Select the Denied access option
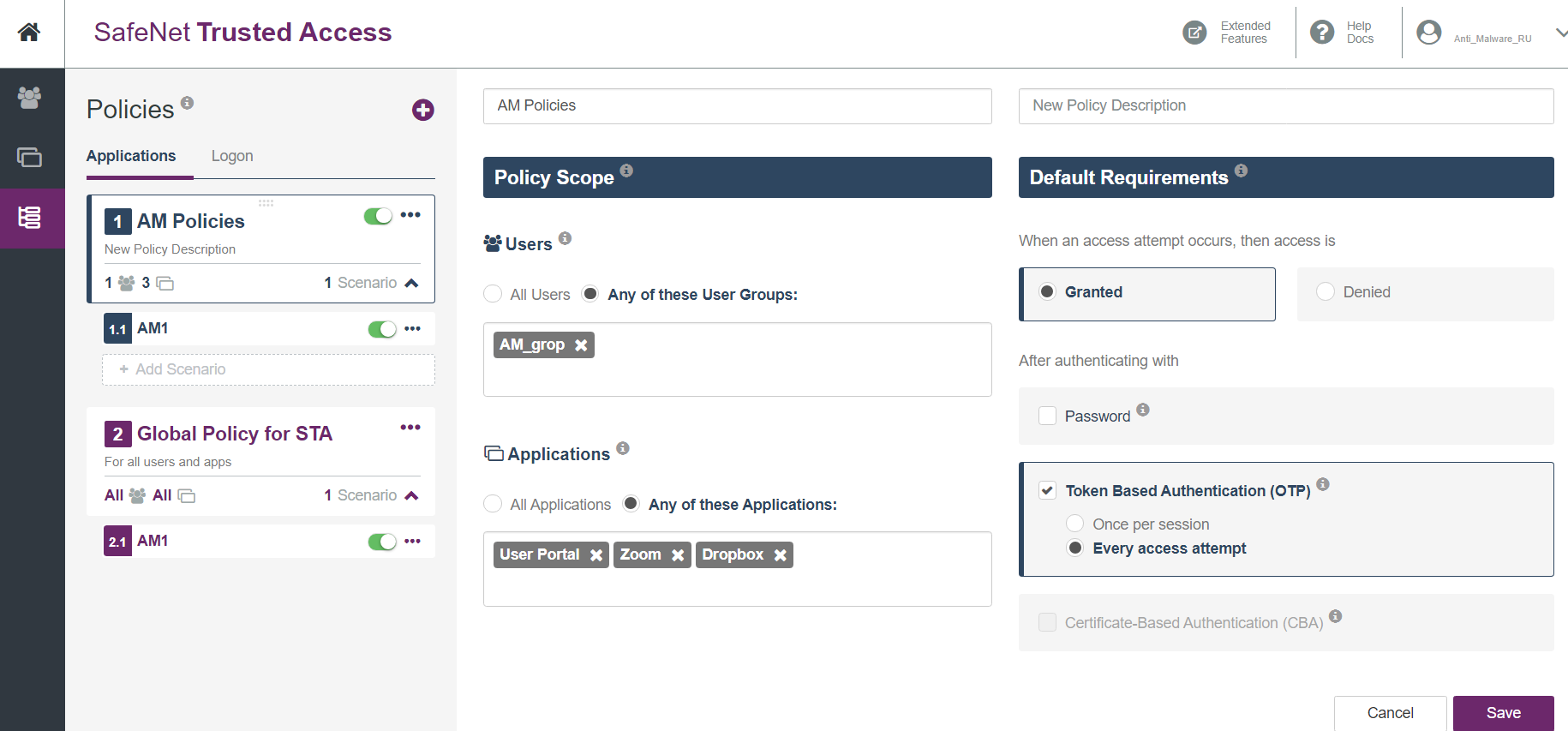 coord(1326,292)
